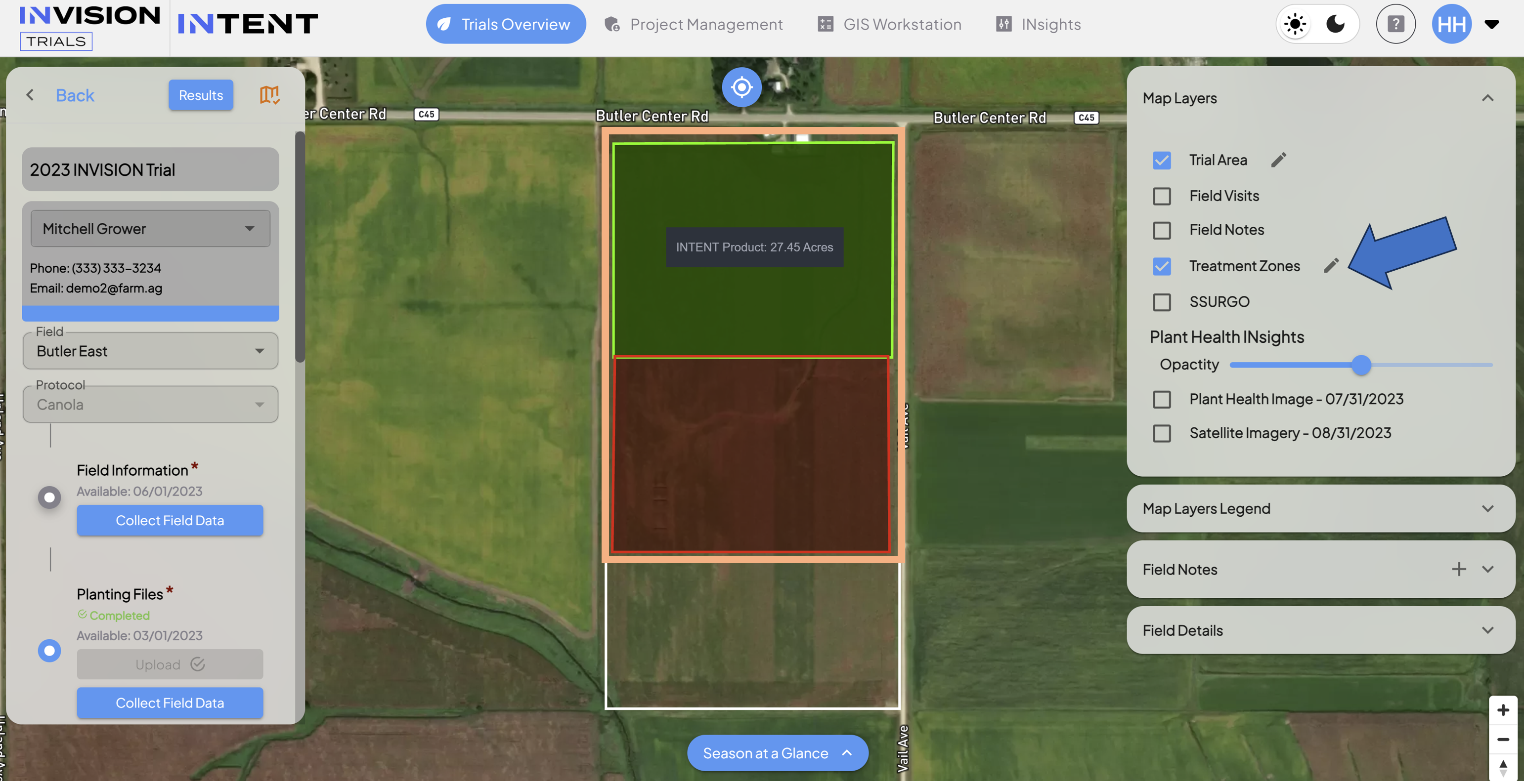Edit Trial Area with pencil icon
Viewport: 1524px width, 784px height.
point(1278,160)
